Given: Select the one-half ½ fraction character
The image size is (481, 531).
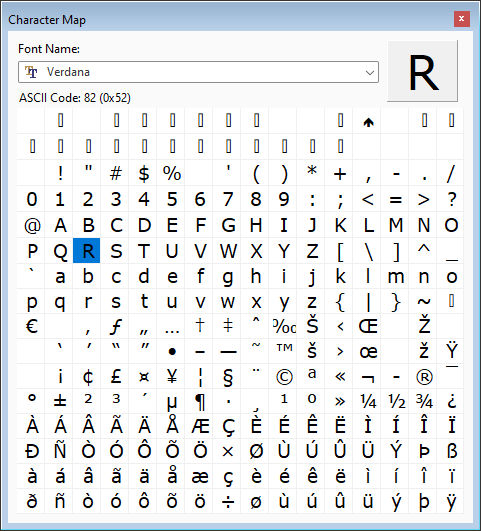Looking at the screenshot, I should 396,402.
